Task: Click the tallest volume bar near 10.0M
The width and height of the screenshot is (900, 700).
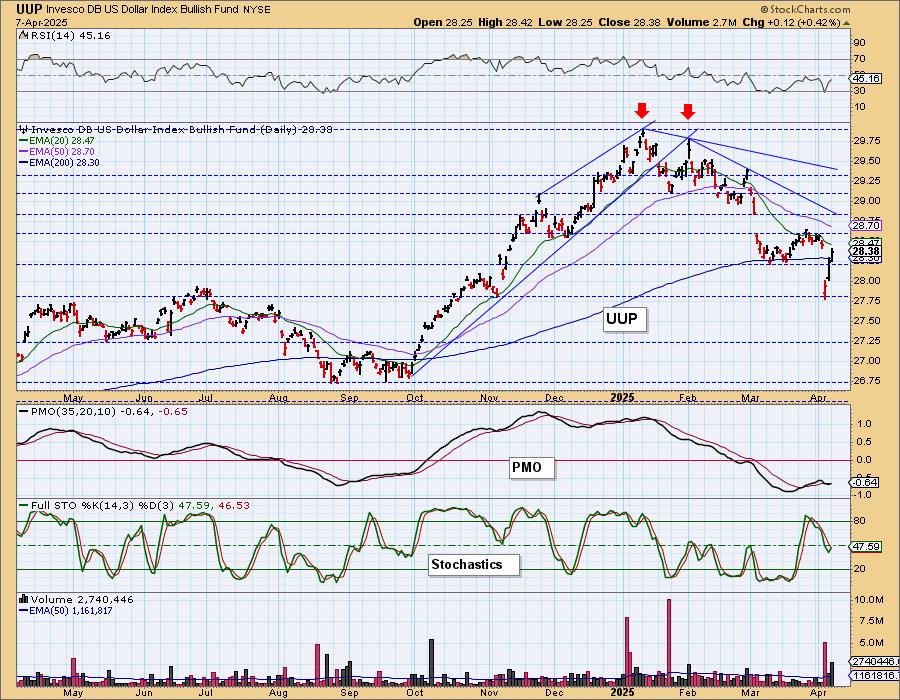Action: point(669,643)
